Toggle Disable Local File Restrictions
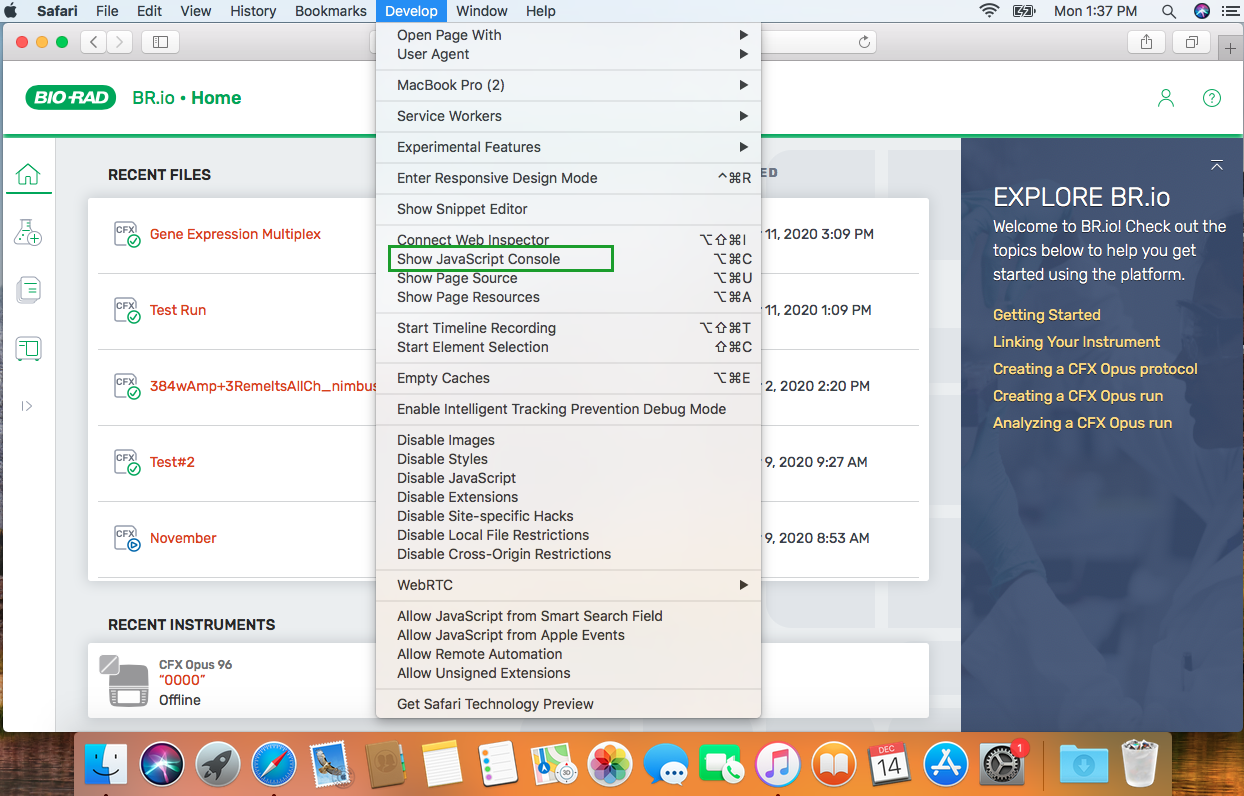The image size is (1244, 796). (568, 535)
